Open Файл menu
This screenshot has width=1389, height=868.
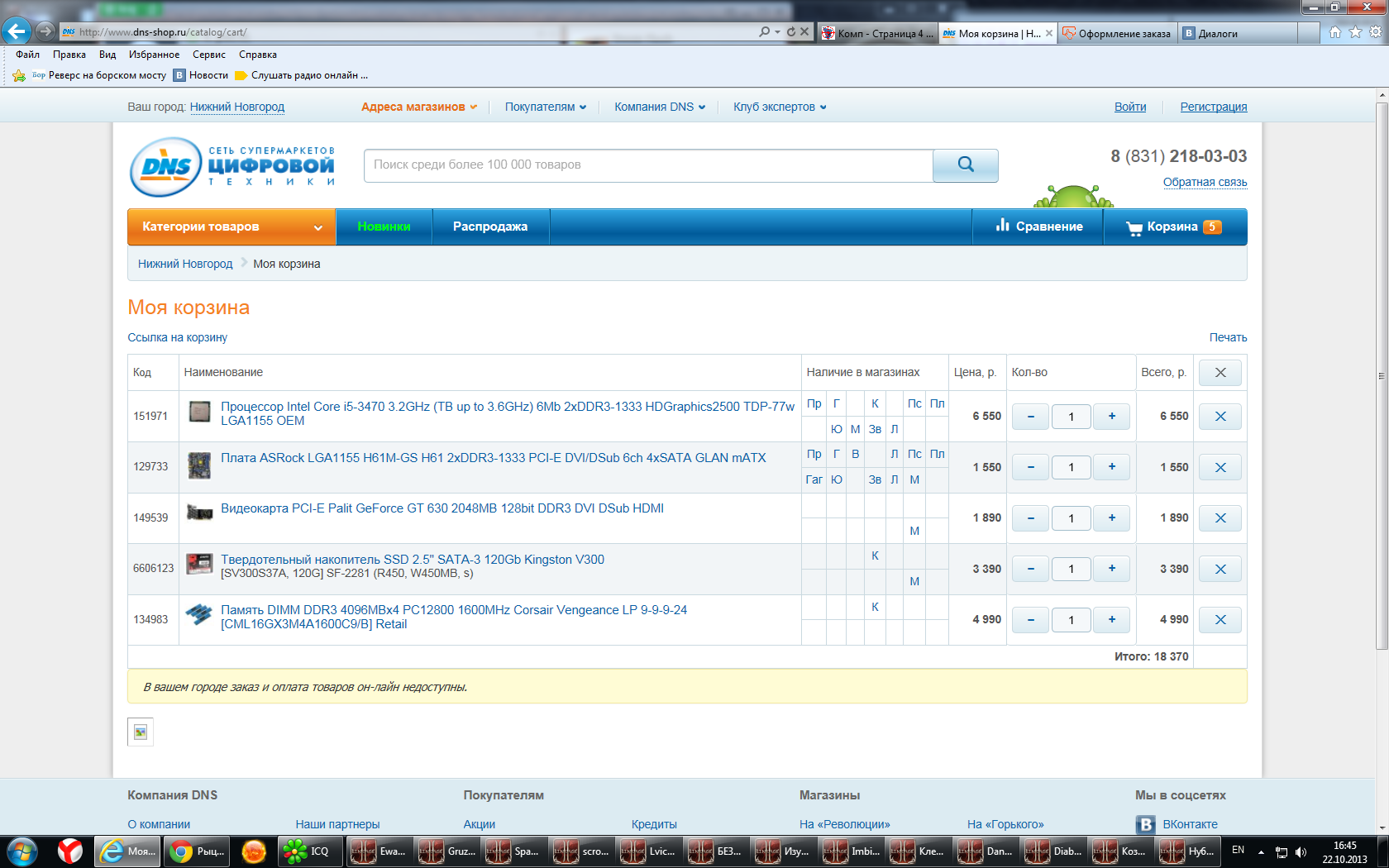tap(28, 55)
